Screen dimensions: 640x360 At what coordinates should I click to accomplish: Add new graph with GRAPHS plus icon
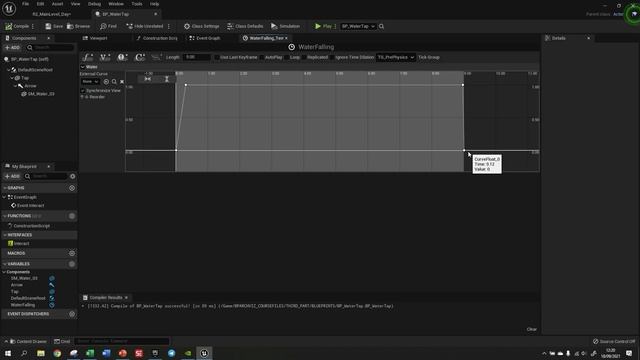(72, 188)
